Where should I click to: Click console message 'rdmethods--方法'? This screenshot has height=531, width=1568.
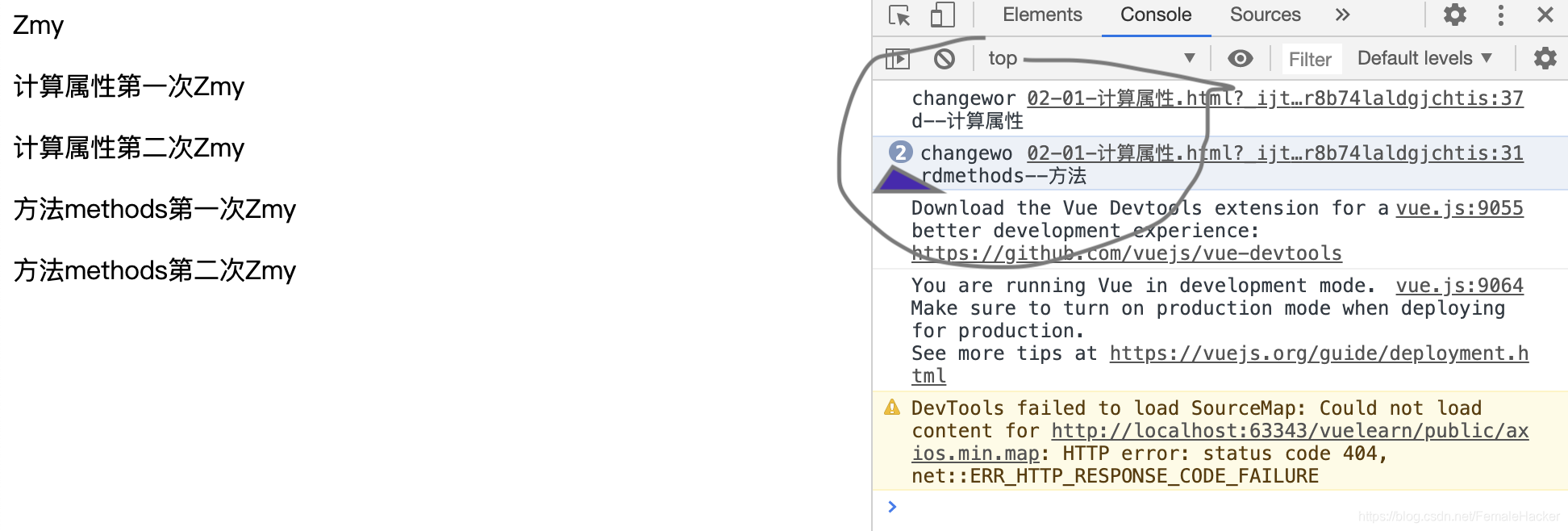pos(1003,176)
